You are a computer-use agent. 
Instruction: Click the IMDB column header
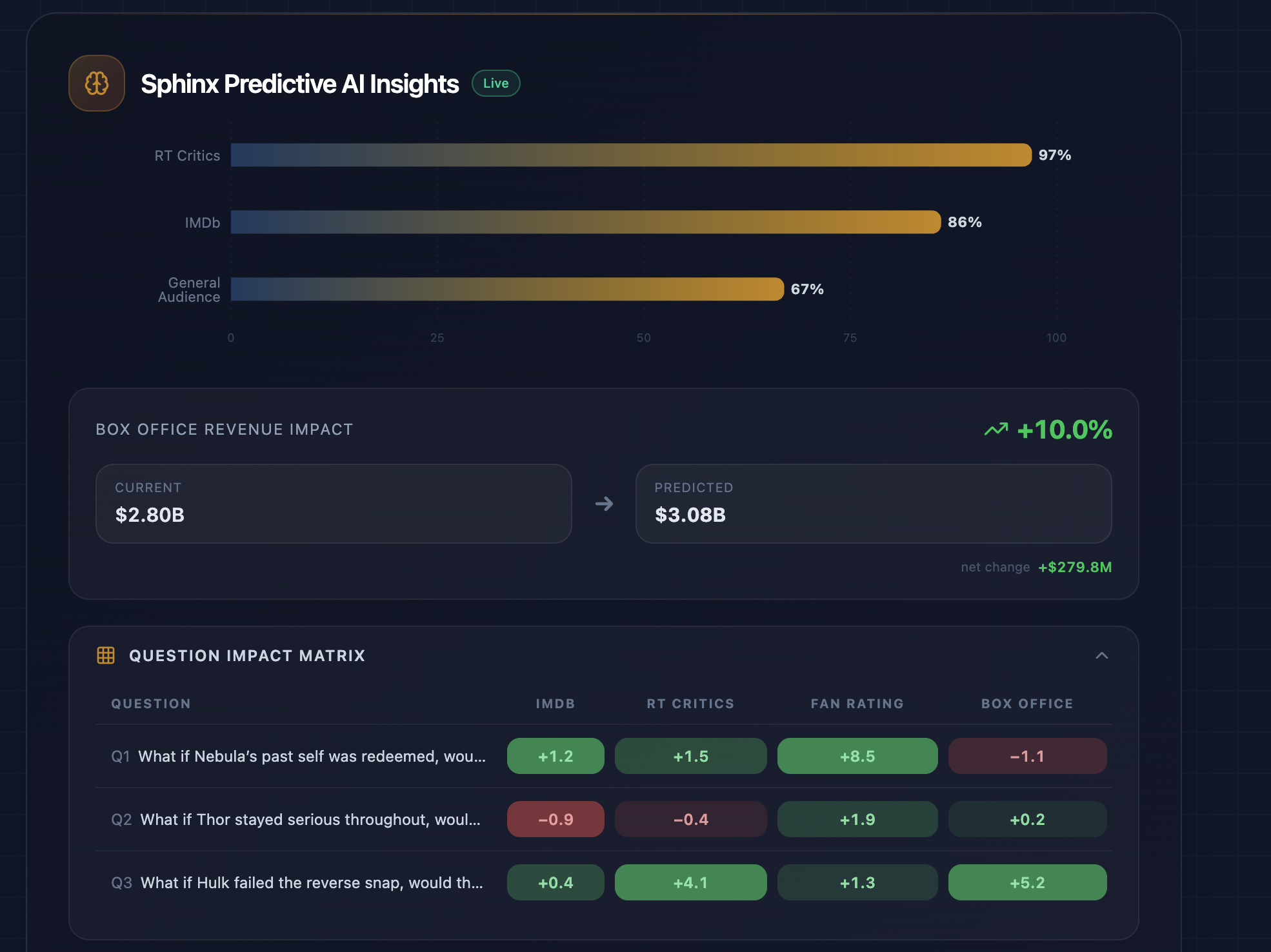[x=555, y=704]
